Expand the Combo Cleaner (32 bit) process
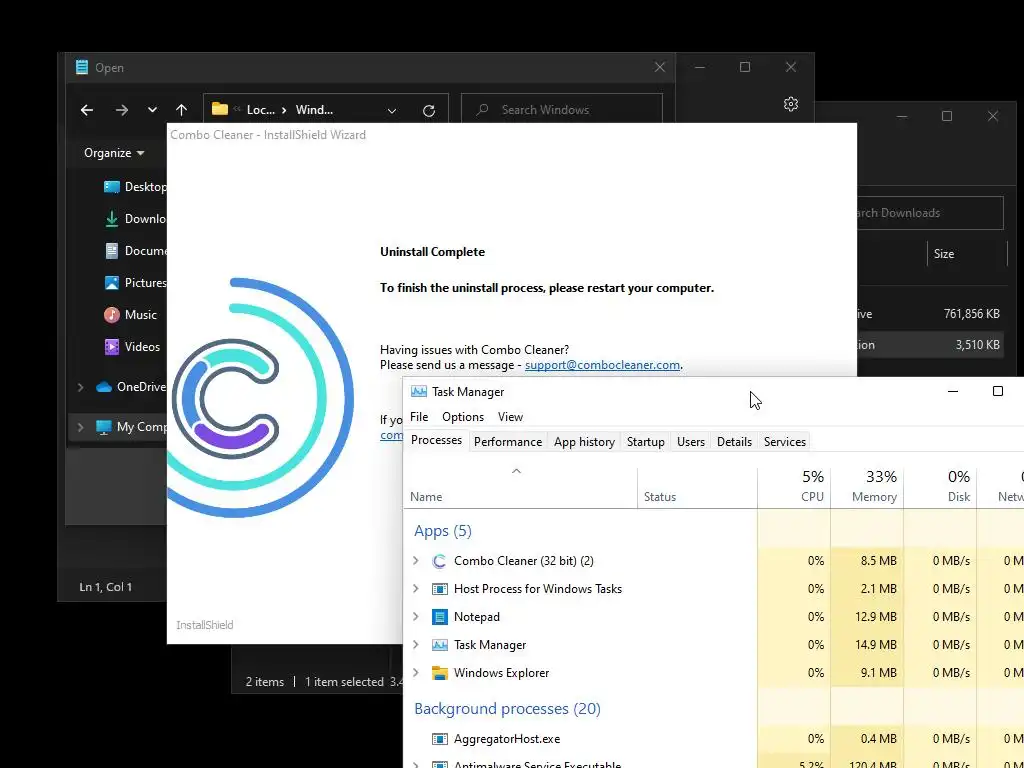 coord(416,560)
